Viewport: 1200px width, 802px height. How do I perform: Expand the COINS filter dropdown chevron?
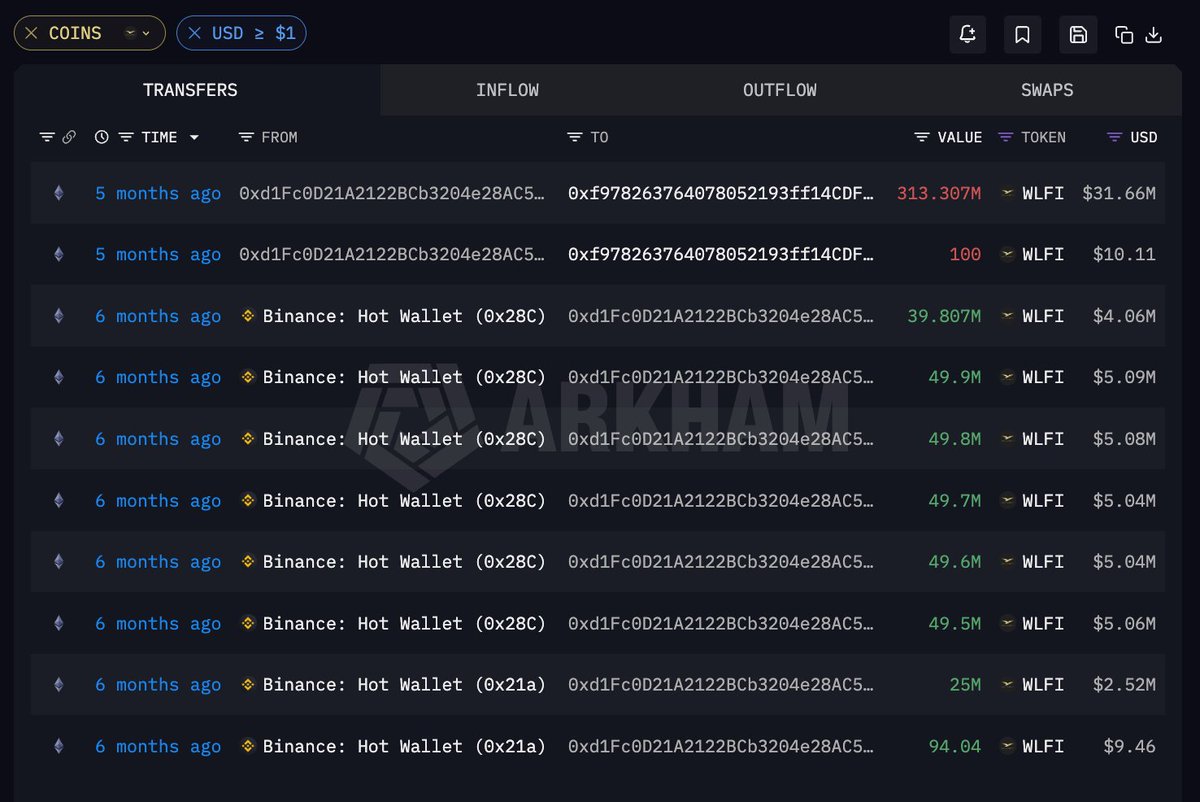146,33
